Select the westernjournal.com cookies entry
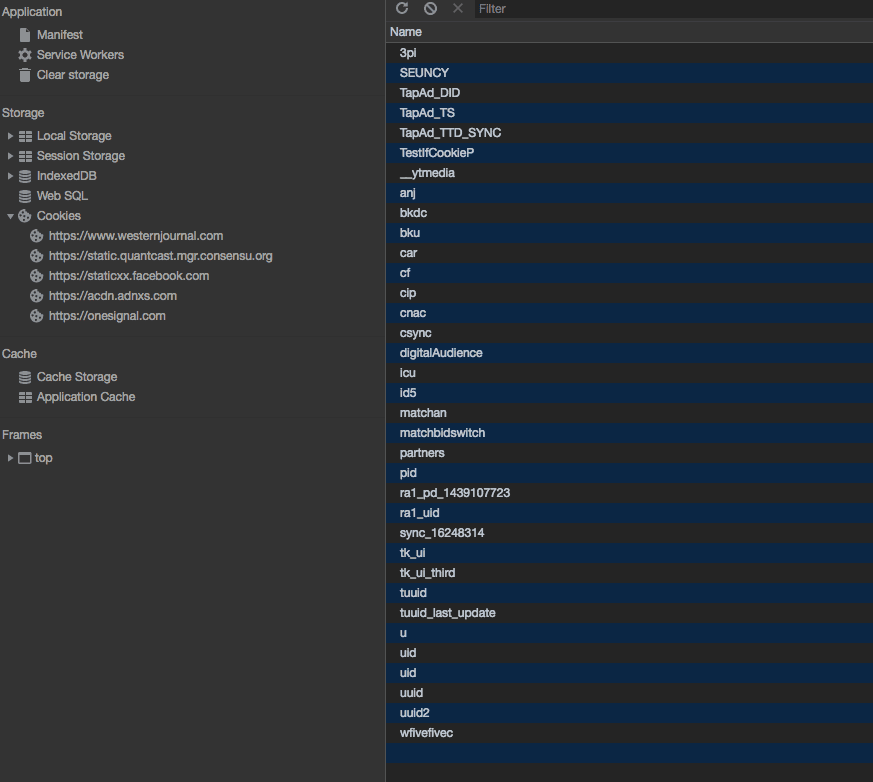Image resolution: width=873 pixels, height=782 pixels. (x=136, y=236)
